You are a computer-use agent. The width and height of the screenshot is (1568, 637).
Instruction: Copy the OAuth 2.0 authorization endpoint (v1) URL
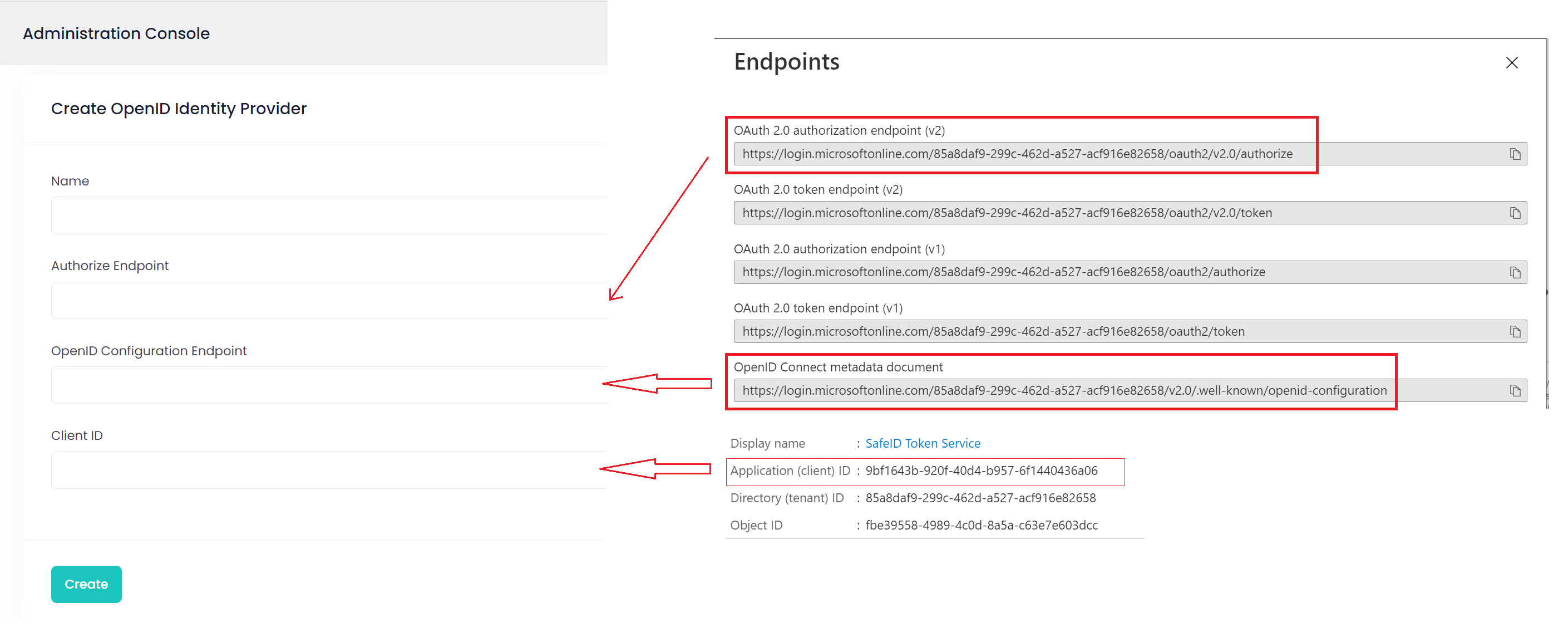point(1515,272)
